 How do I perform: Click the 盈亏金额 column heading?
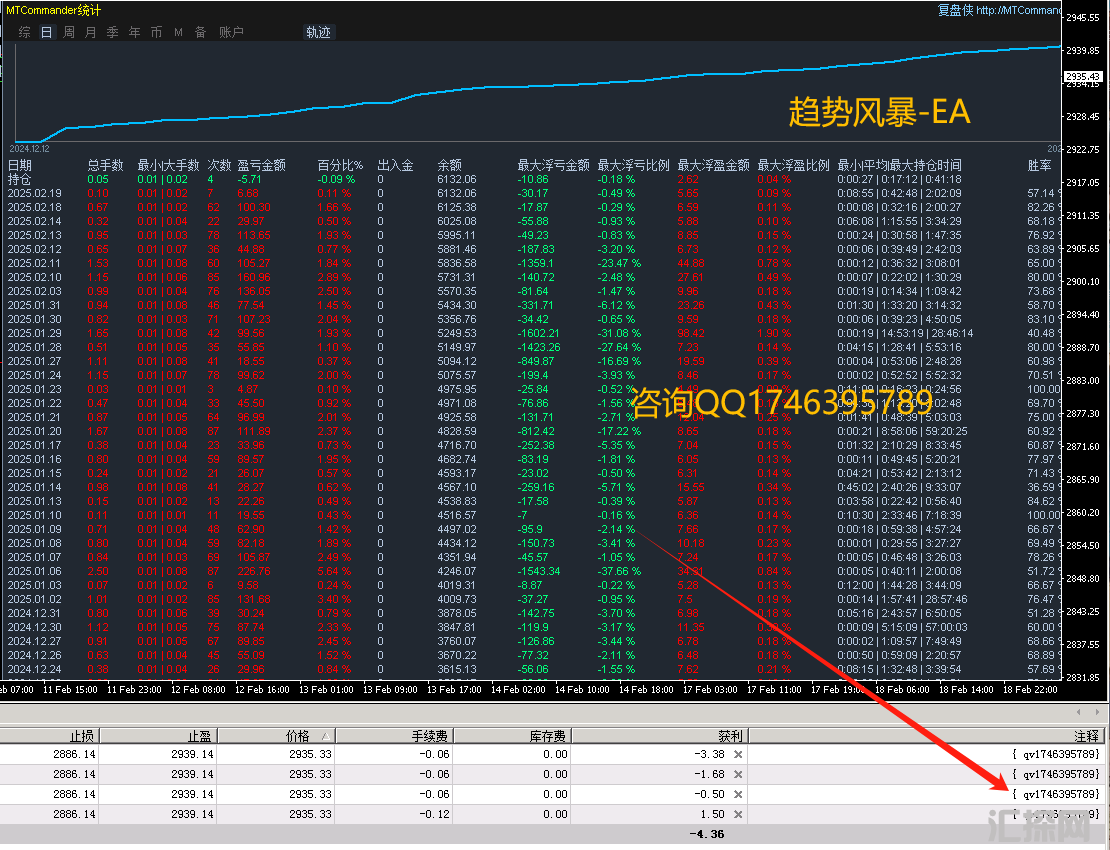(x=261, y=165)
